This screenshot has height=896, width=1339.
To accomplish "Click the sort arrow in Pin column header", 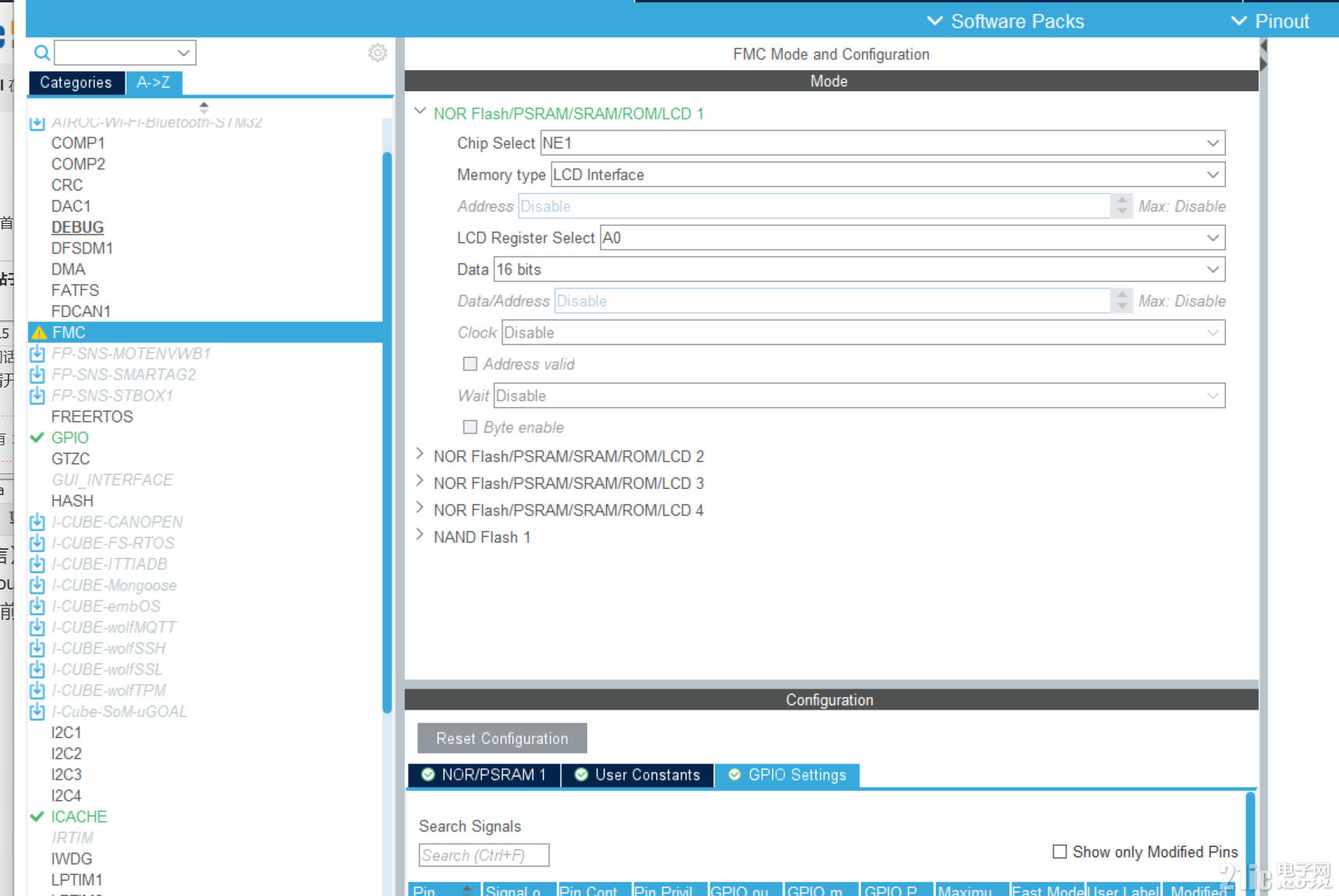I will [x=467, y=890].
